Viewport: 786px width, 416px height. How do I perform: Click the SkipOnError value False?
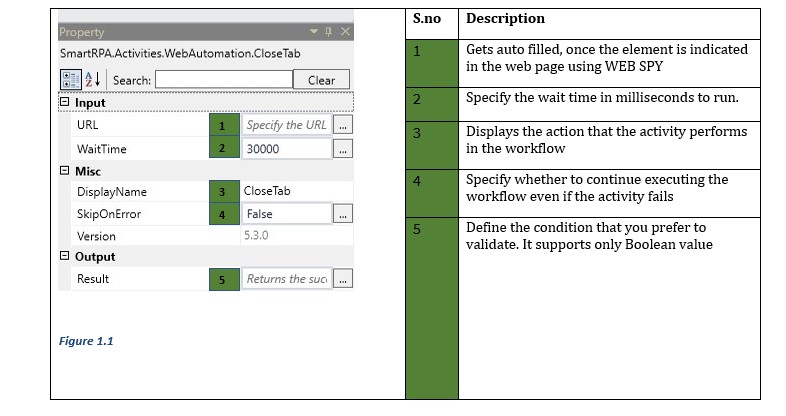pyautogui.click(x=287, y=214)
